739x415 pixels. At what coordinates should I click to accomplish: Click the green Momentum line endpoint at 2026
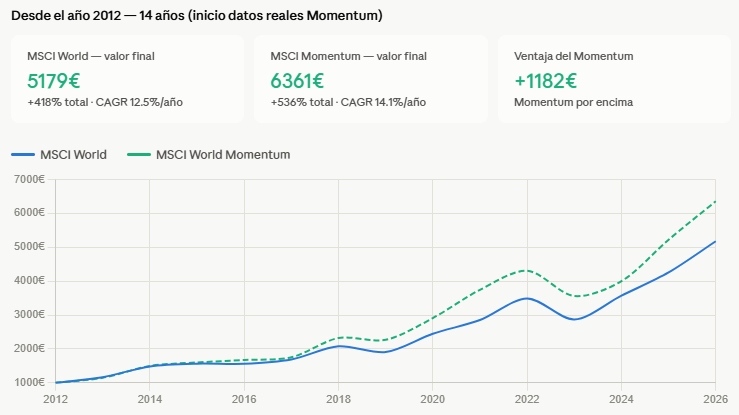715,202
